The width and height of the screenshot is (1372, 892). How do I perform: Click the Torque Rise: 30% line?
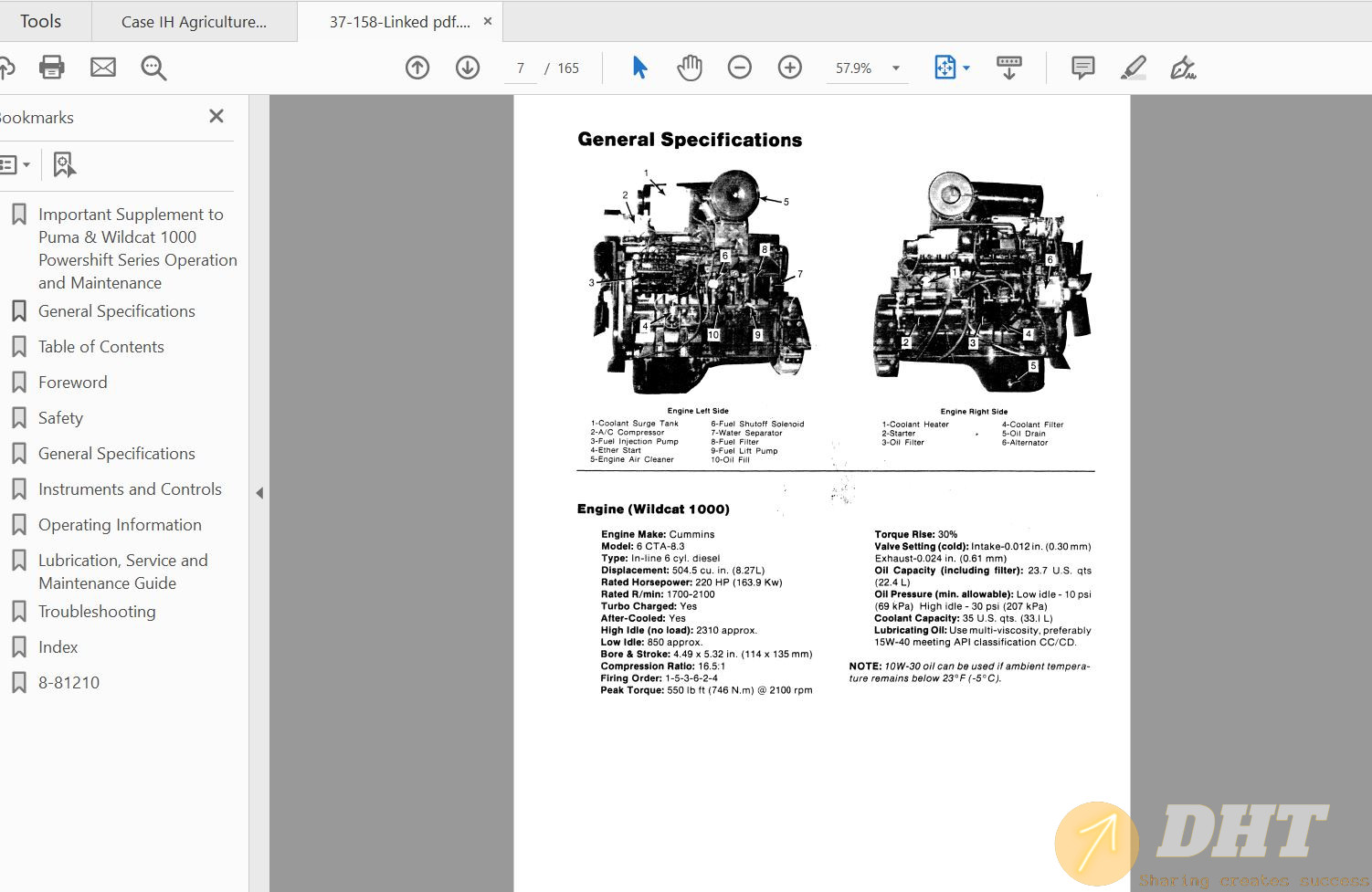point(916,535)
